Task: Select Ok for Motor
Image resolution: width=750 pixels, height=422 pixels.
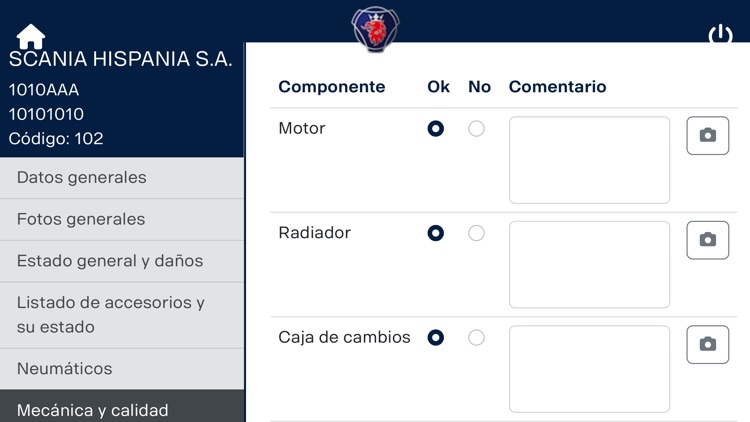Action: pyautogui.click(x=436, y=129)
